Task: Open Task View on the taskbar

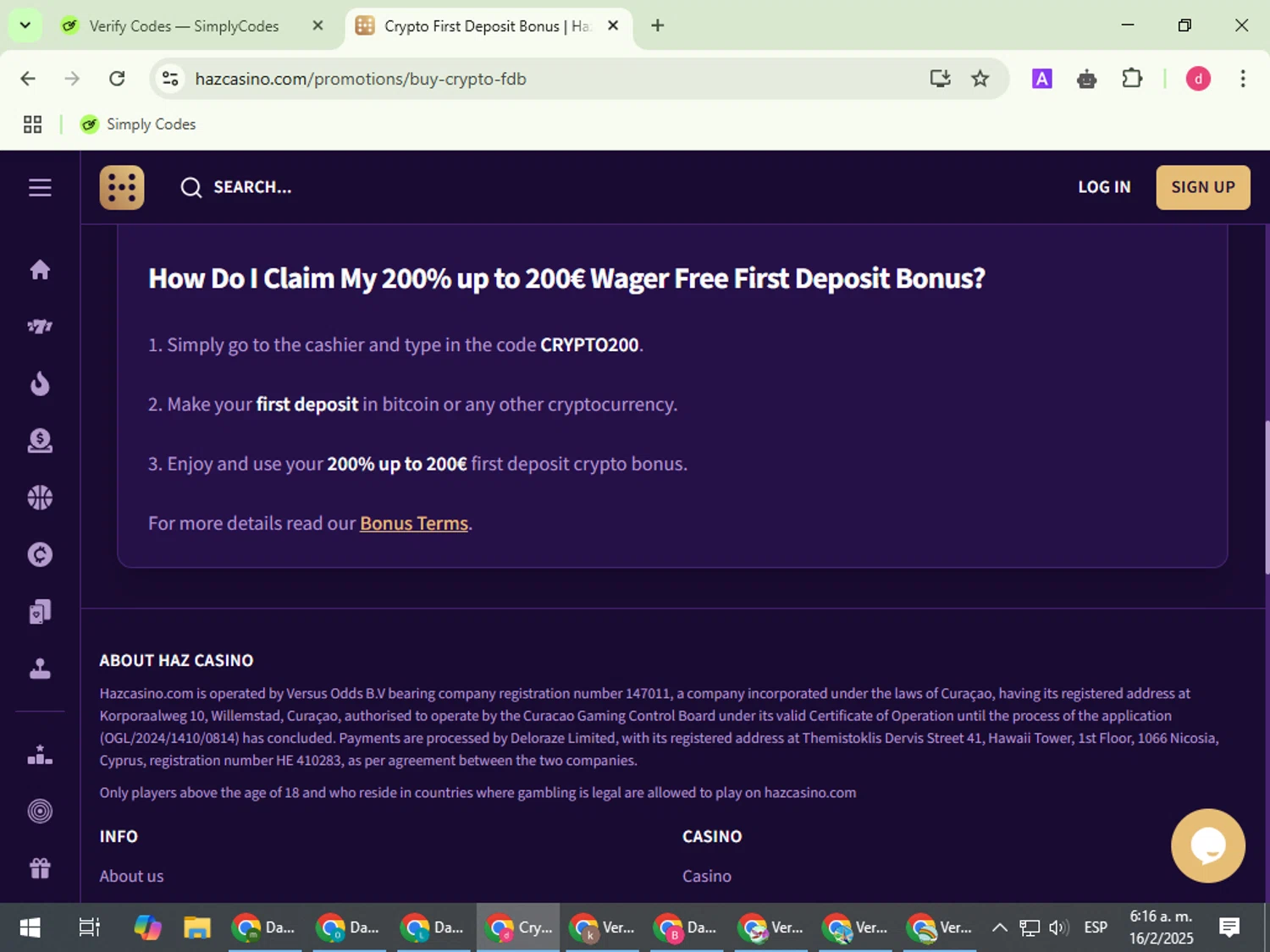Action: click(x=89, y=927)
